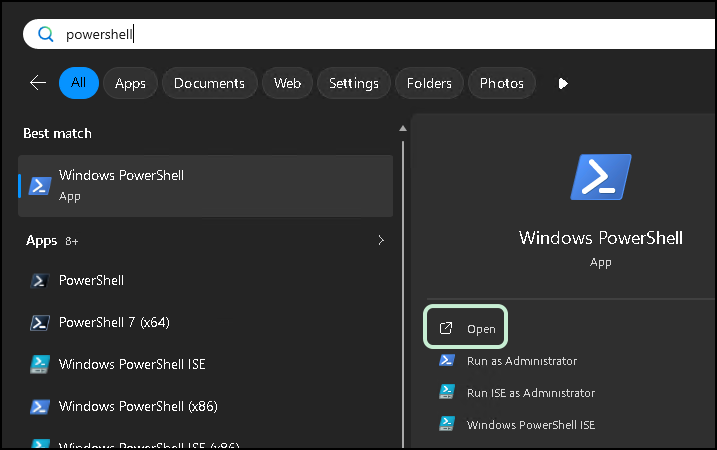Click the results list vertical scrollbar
Image resolution: width=717 pixels, height=450 pixels.
pyautogui.click(x=403, y=293)
